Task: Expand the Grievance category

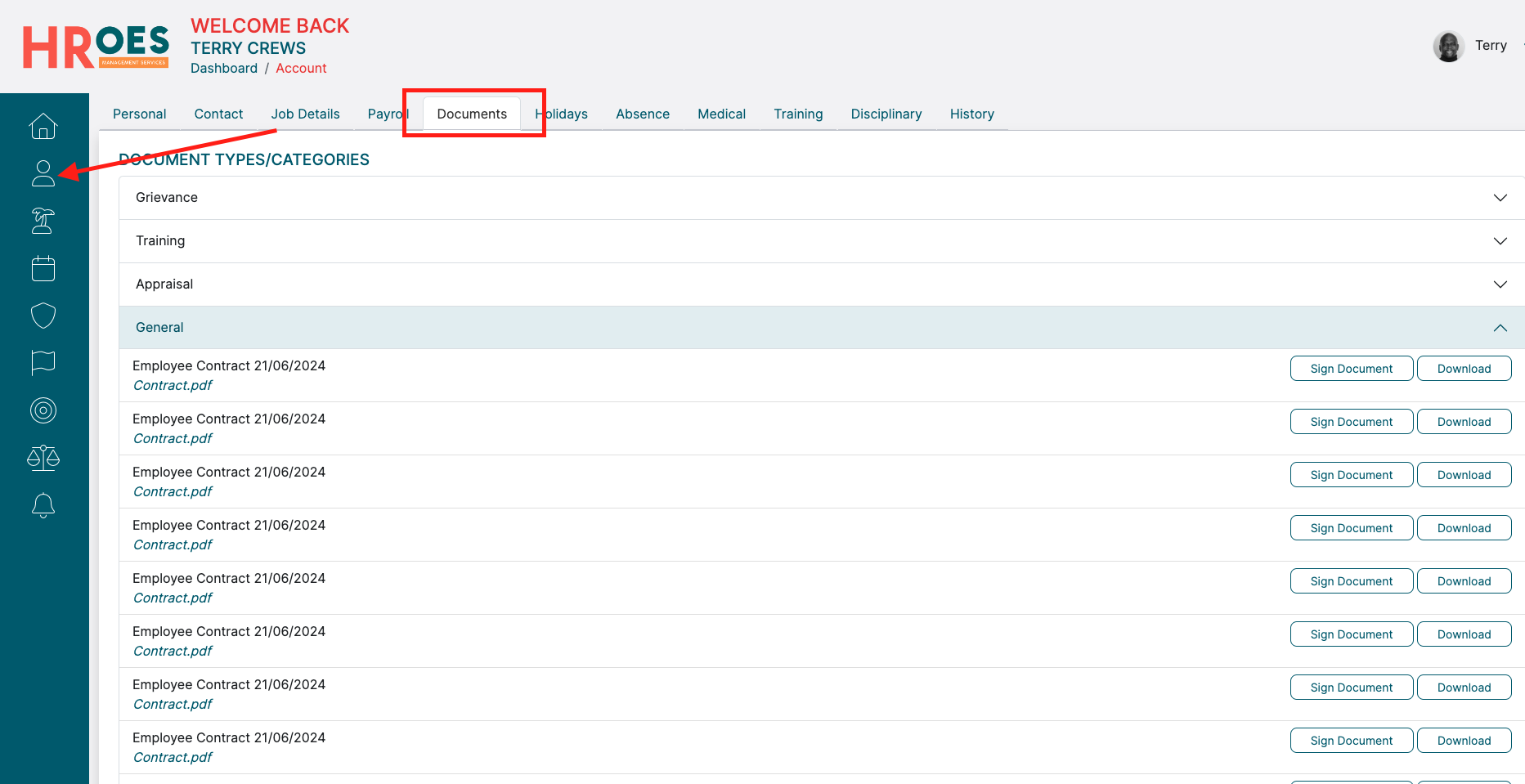Action: pyautogui.click(x=1500, y=198)
